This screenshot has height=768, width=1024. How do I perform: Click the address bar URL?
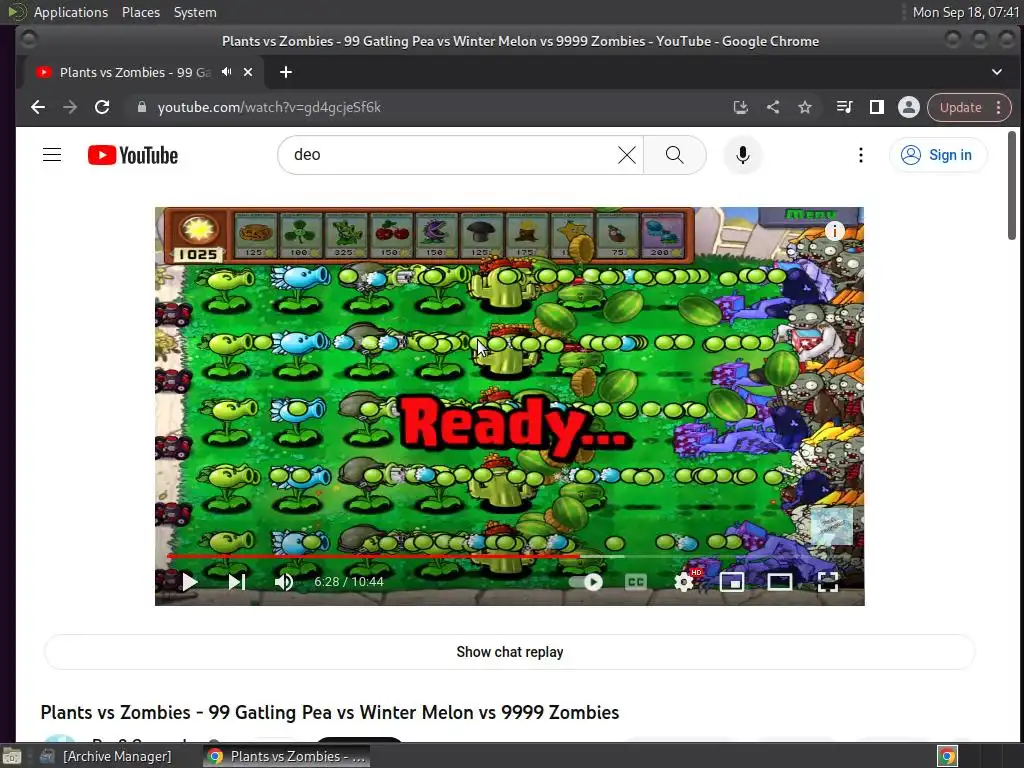269,107
